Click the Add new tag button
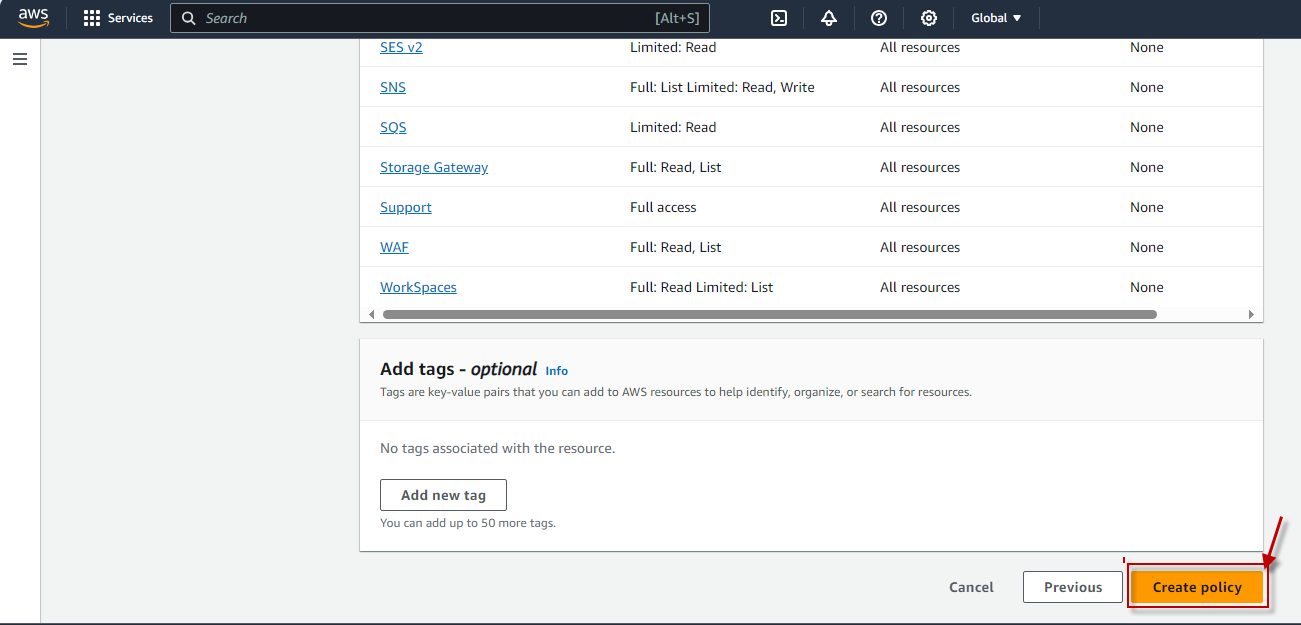 (443, 495)
